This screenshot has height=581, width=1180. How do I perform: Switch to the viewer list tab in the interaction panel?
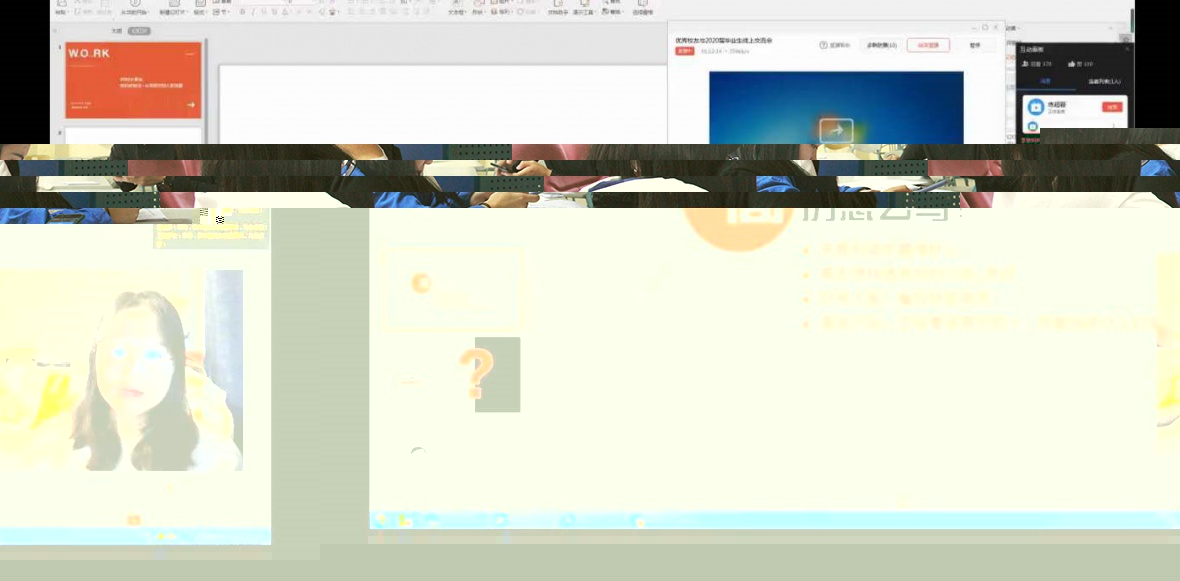coord(1103,81)
